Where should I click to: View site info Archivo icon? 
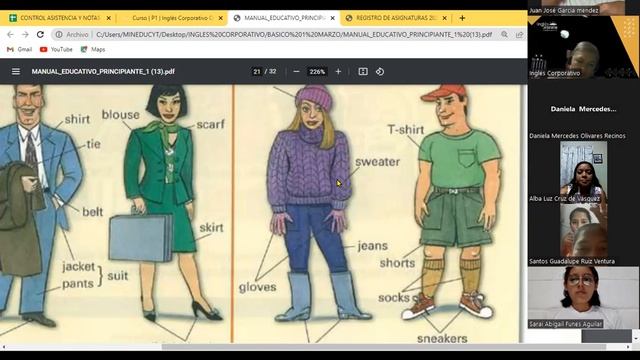pos(59,35)
